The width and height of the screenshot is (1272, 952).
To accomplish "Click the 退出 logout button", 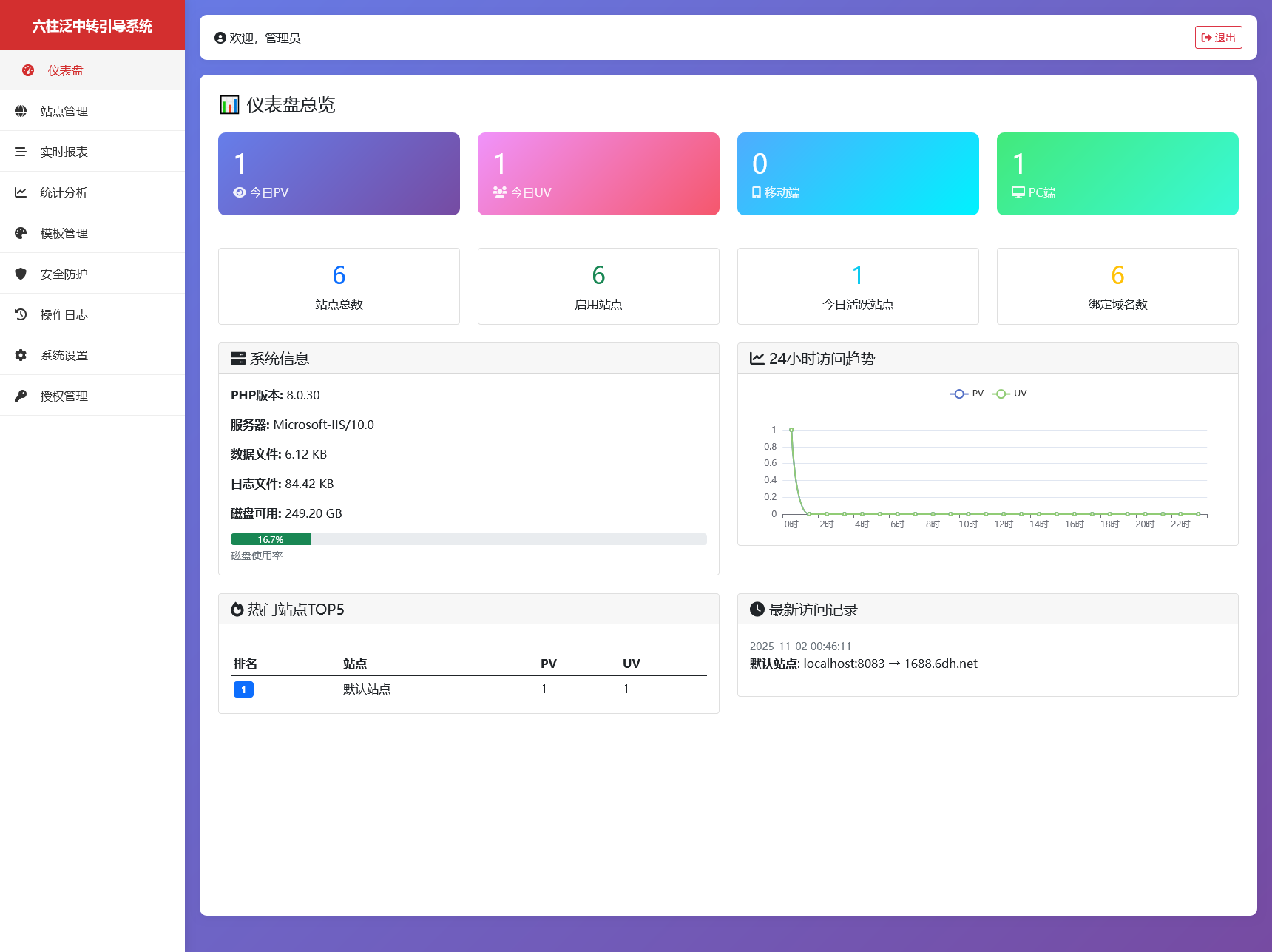I will coord(1218,38).
